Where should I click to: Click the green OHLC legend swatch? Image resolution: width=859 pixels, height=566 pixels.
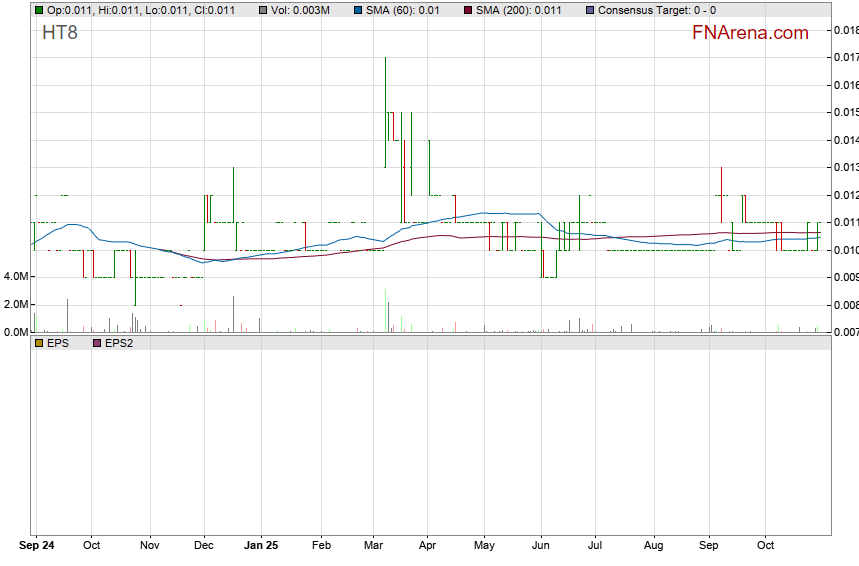pos(39,11)
